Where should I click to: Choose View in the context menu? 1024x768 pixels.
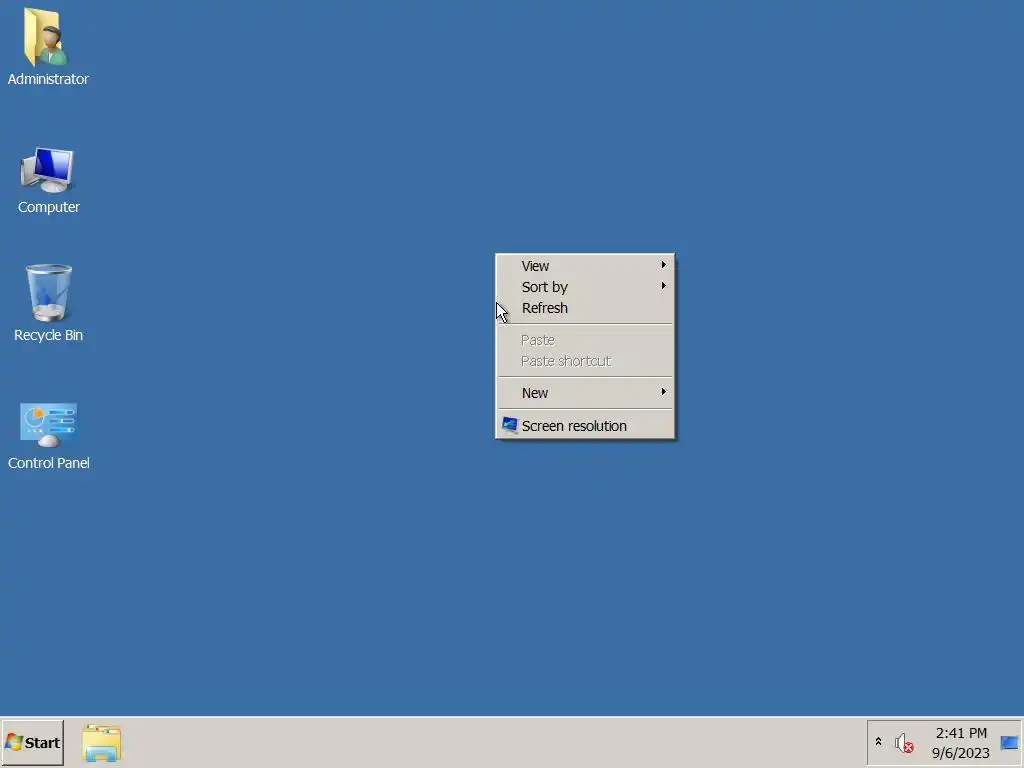(585, 266)
